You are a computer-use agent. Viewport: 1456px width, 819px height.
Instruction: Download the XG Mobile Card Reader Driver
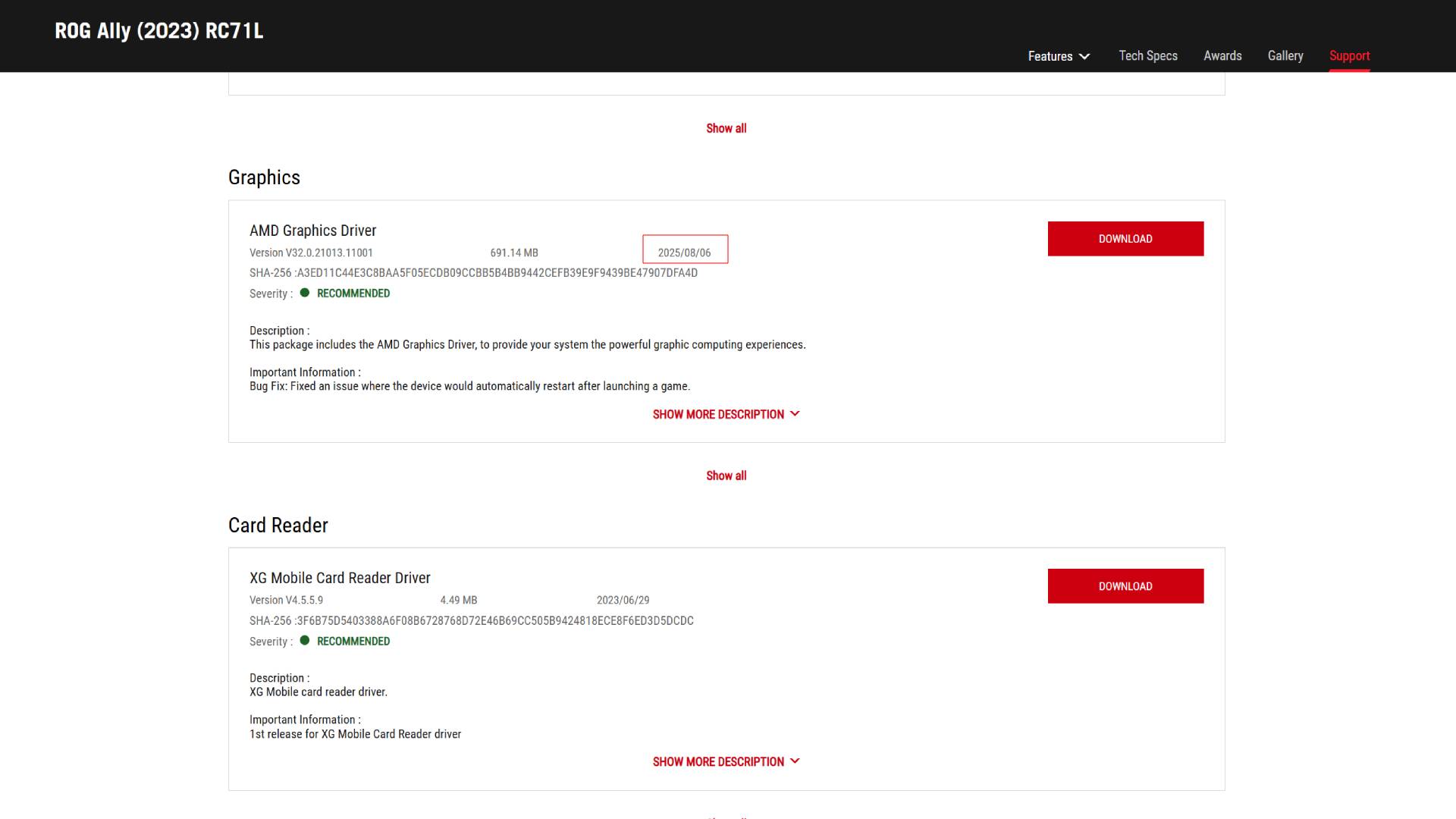[1125, 585]
